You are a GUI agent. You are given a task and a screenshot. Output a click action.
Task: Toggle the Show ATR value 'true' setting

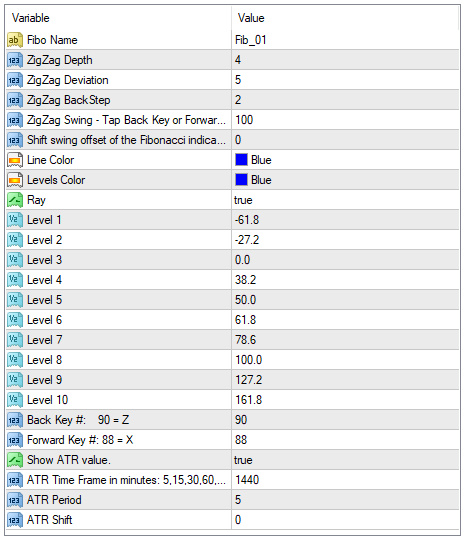[x=243, y=460]
